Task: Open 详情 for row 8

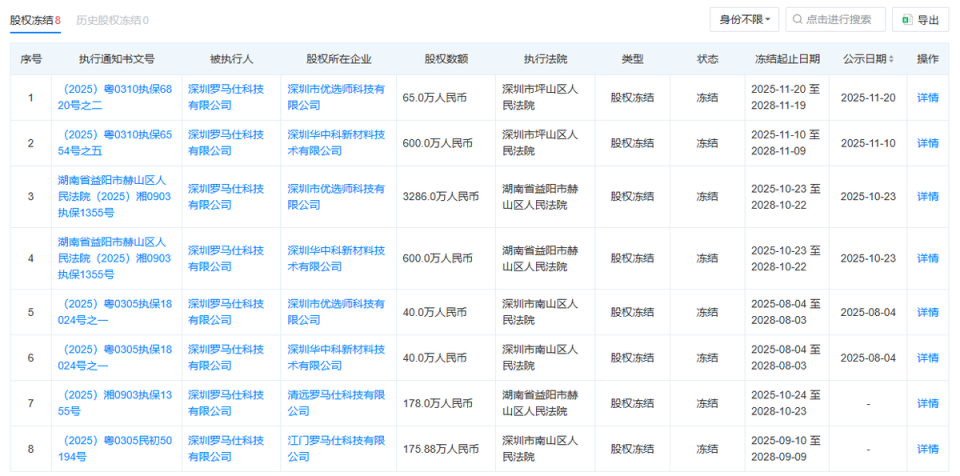Action: click(x=928, y=449)
